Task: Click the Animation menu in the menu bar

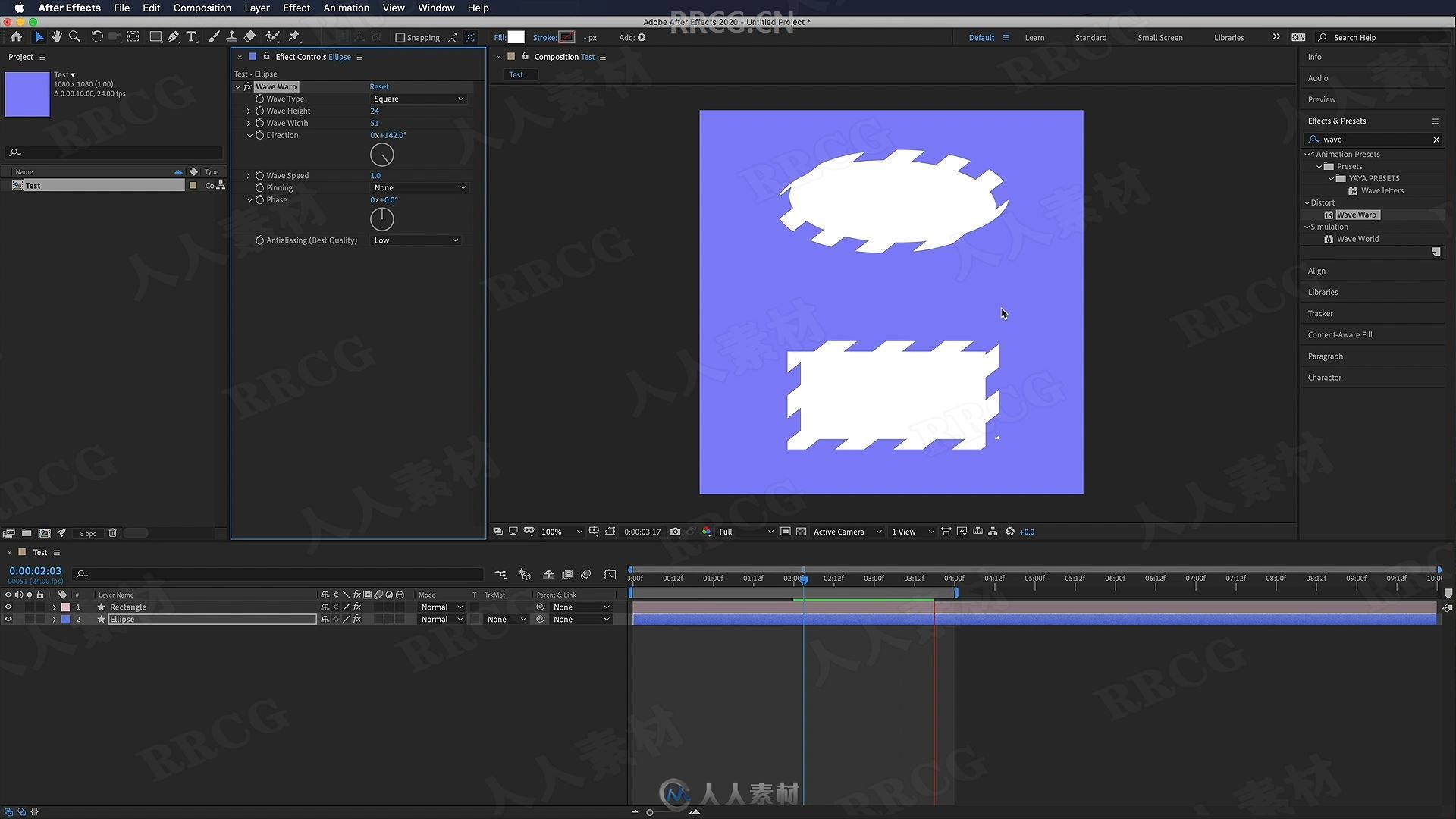Action: (x=346, y=8)
